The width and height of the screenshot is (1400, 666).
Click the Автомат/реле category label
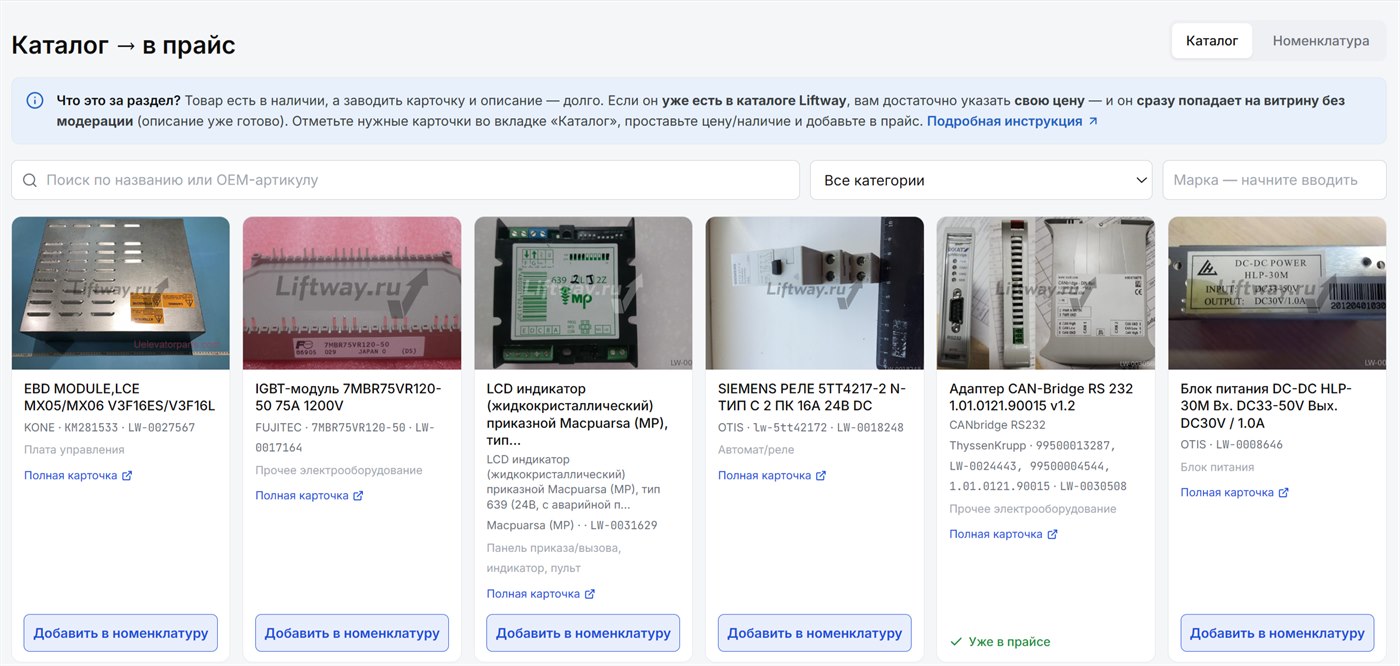point(756,450)
